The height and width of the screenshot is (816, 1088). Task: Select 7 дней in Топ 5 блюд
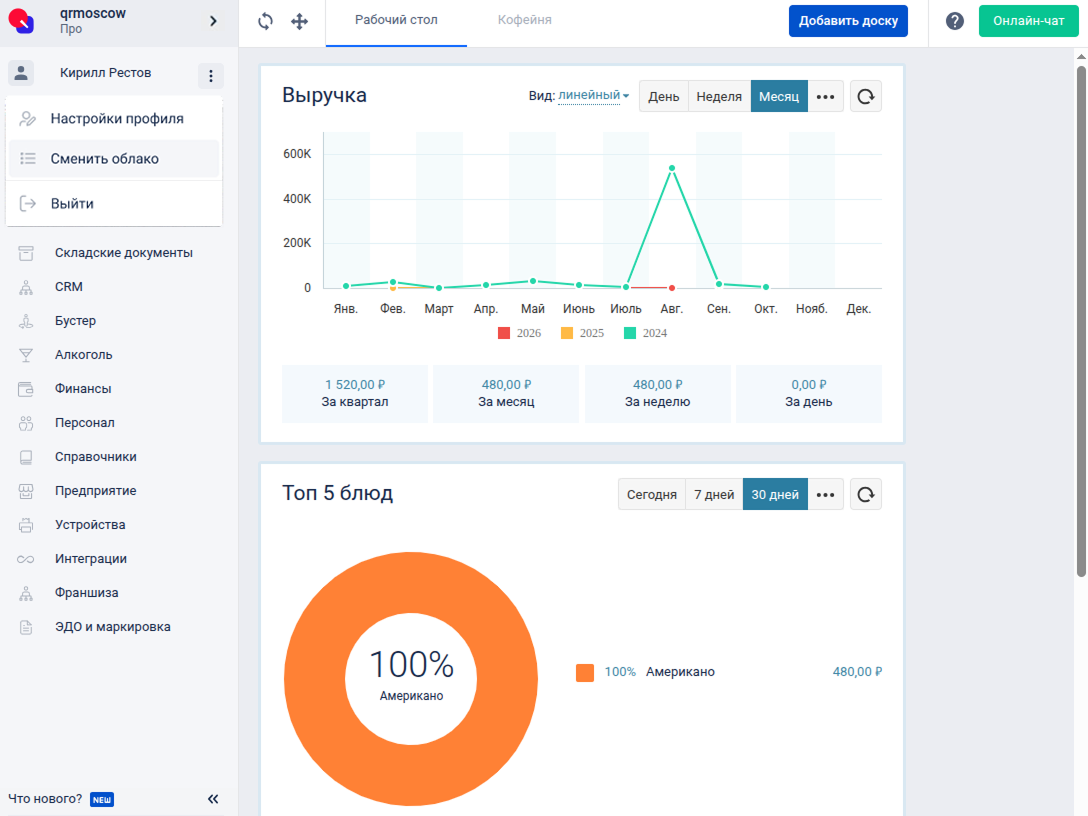click(x=714, y=495)
